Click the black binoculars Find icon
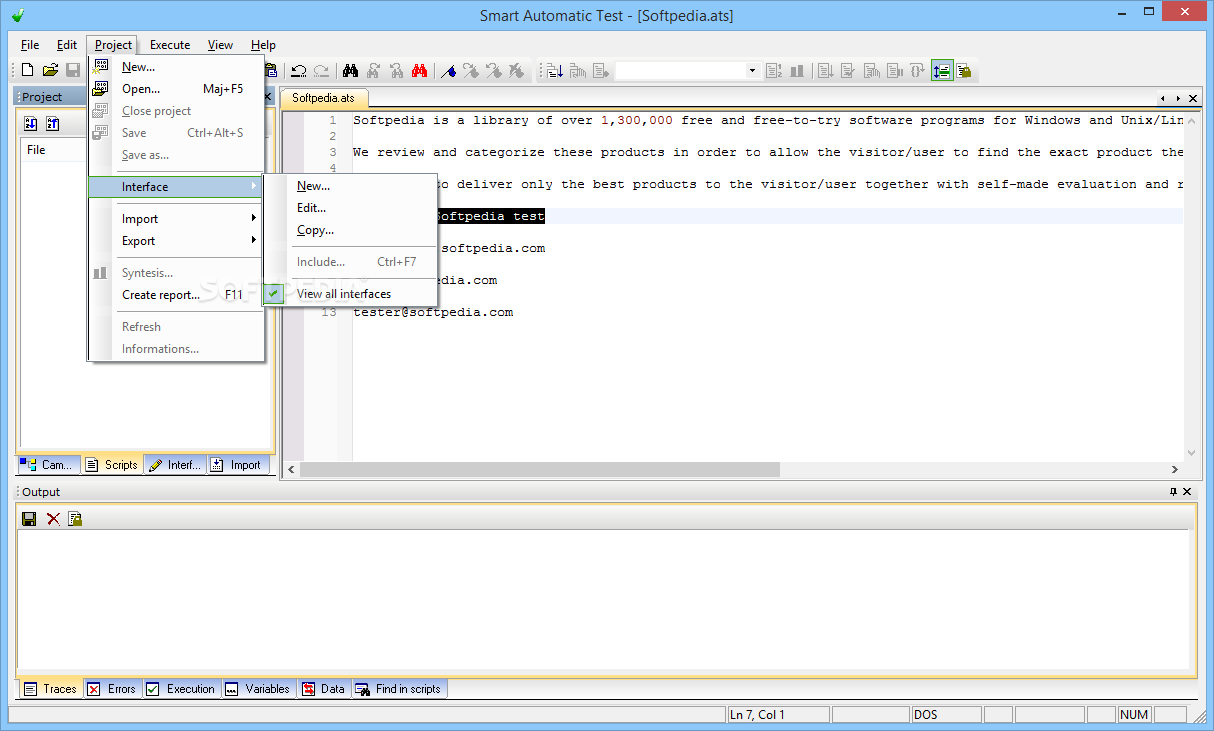The height and width of the screenshot is (731, 1214). tap(350, 70)
